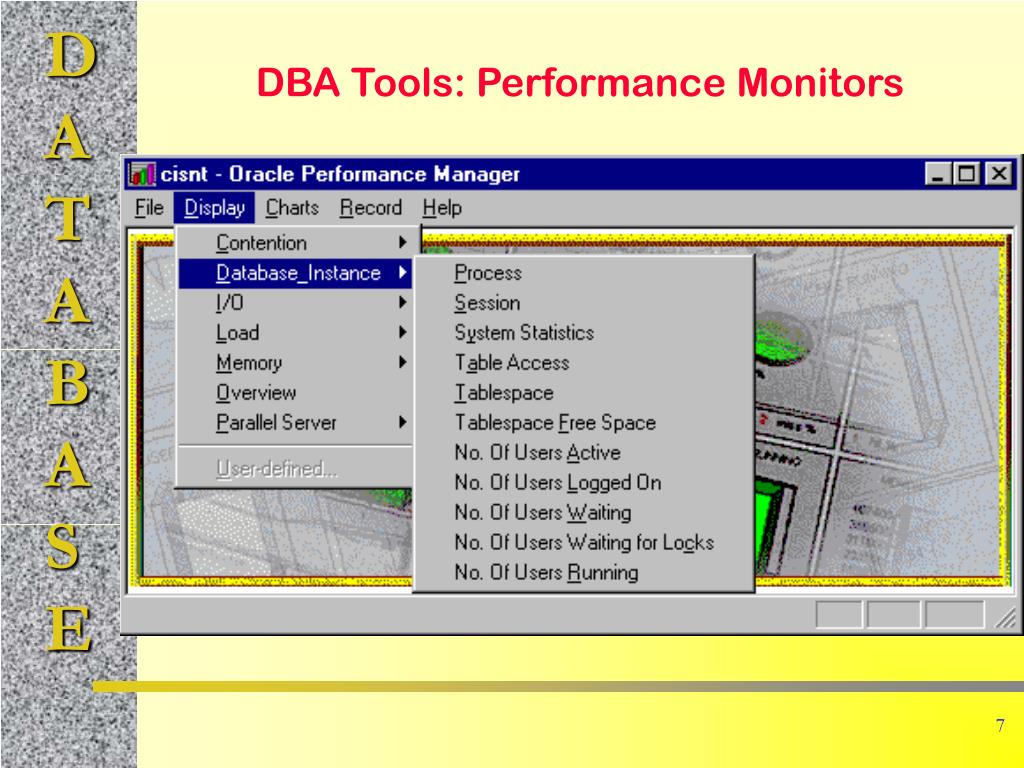The height and width of the screenshot is (768, 1024).
Task: Expand the I/O submenu
Action: (295, 302)
